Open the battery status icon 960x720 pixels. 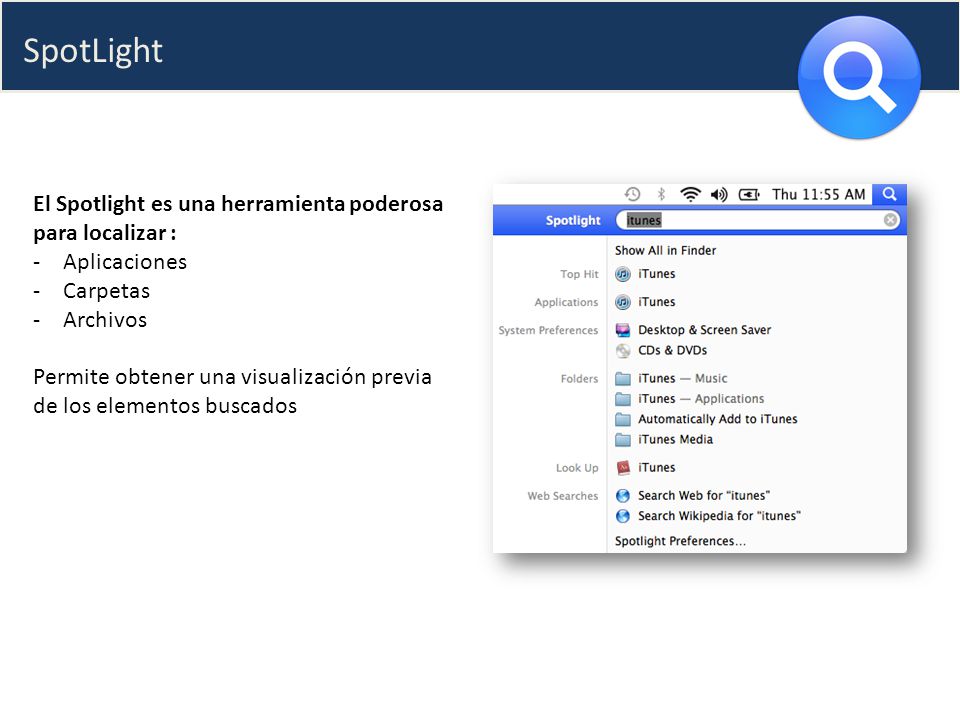tap(749, 195)
